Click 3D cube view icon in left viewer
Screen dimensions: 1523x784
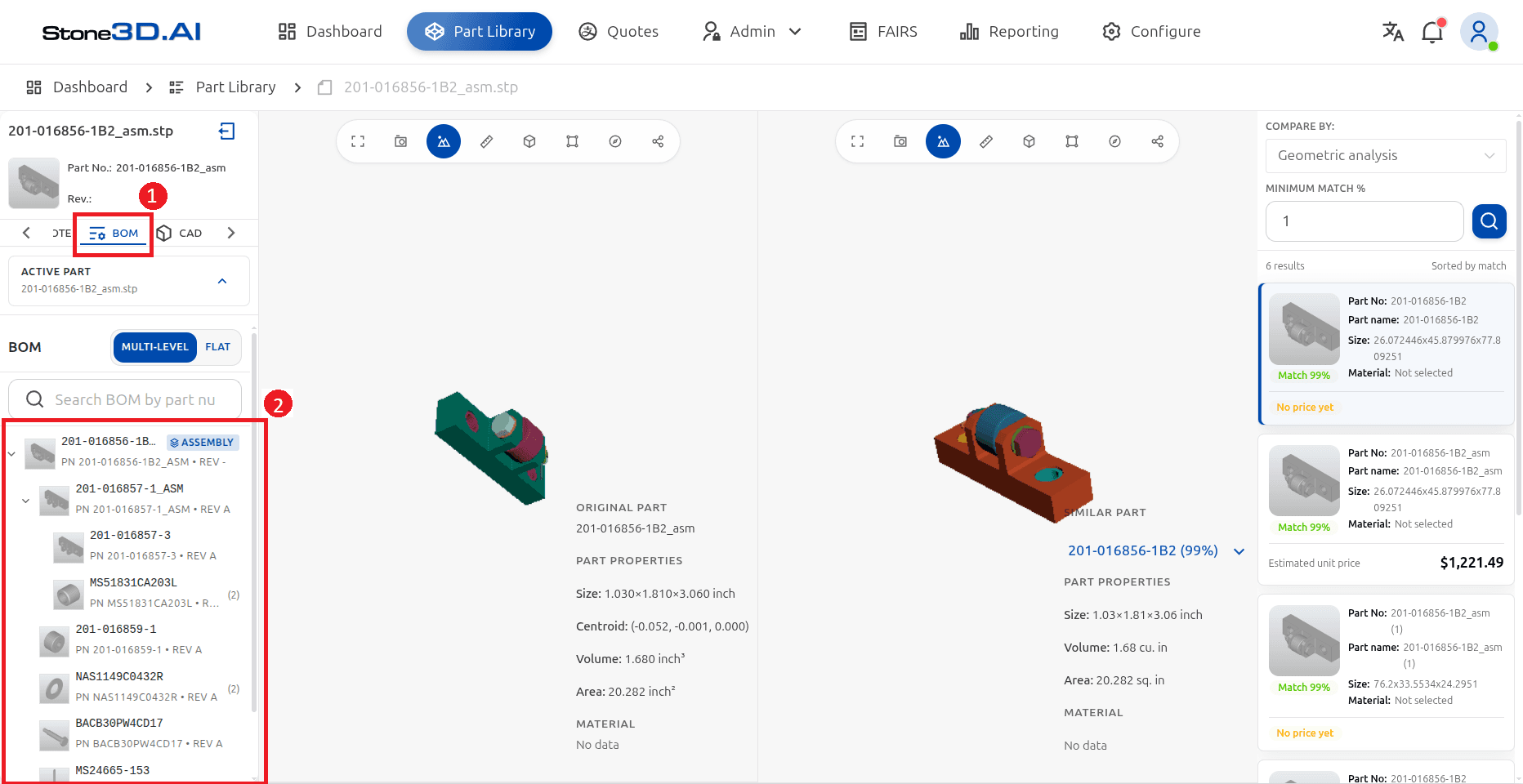[x=529, y=141]
